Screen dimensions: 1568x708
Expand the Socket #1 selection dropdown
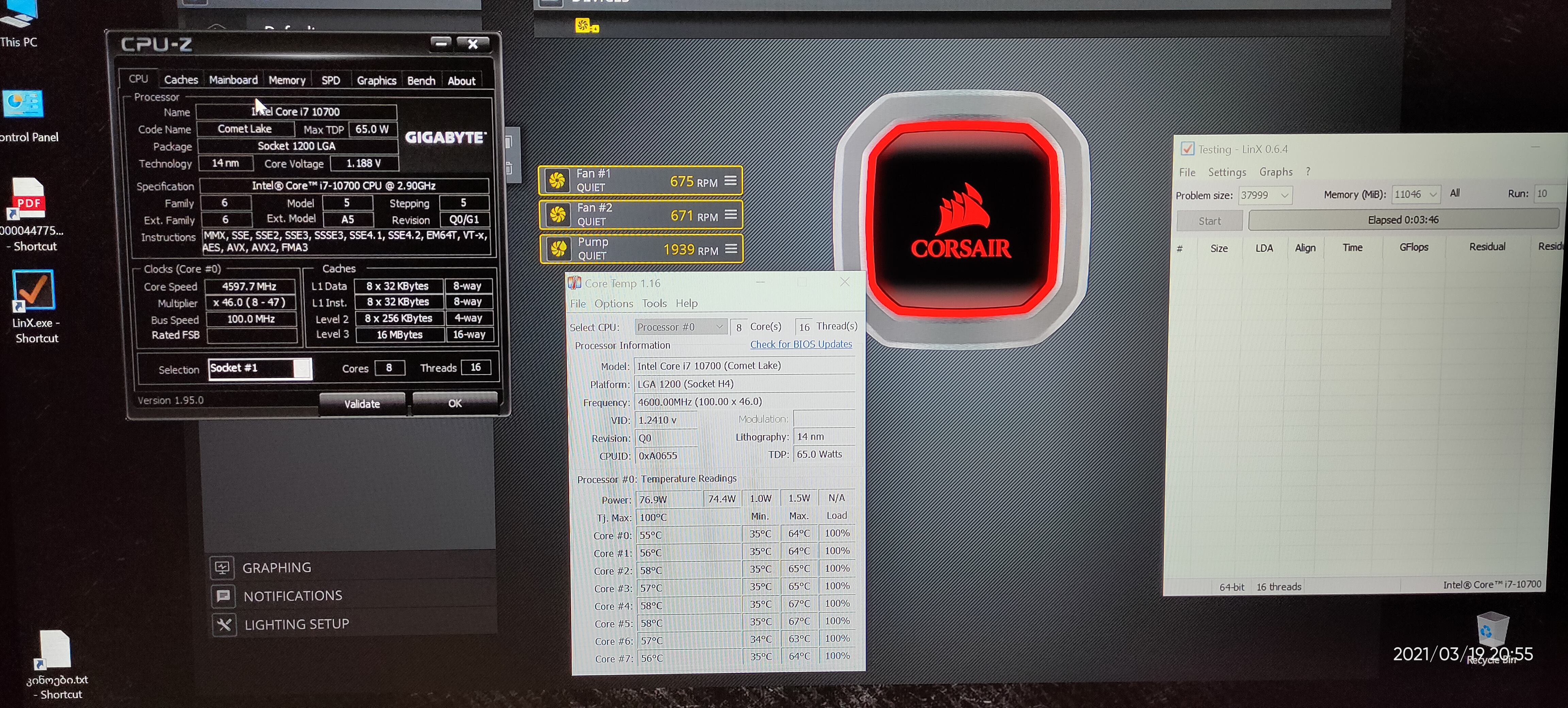click(x=302, y=368)
